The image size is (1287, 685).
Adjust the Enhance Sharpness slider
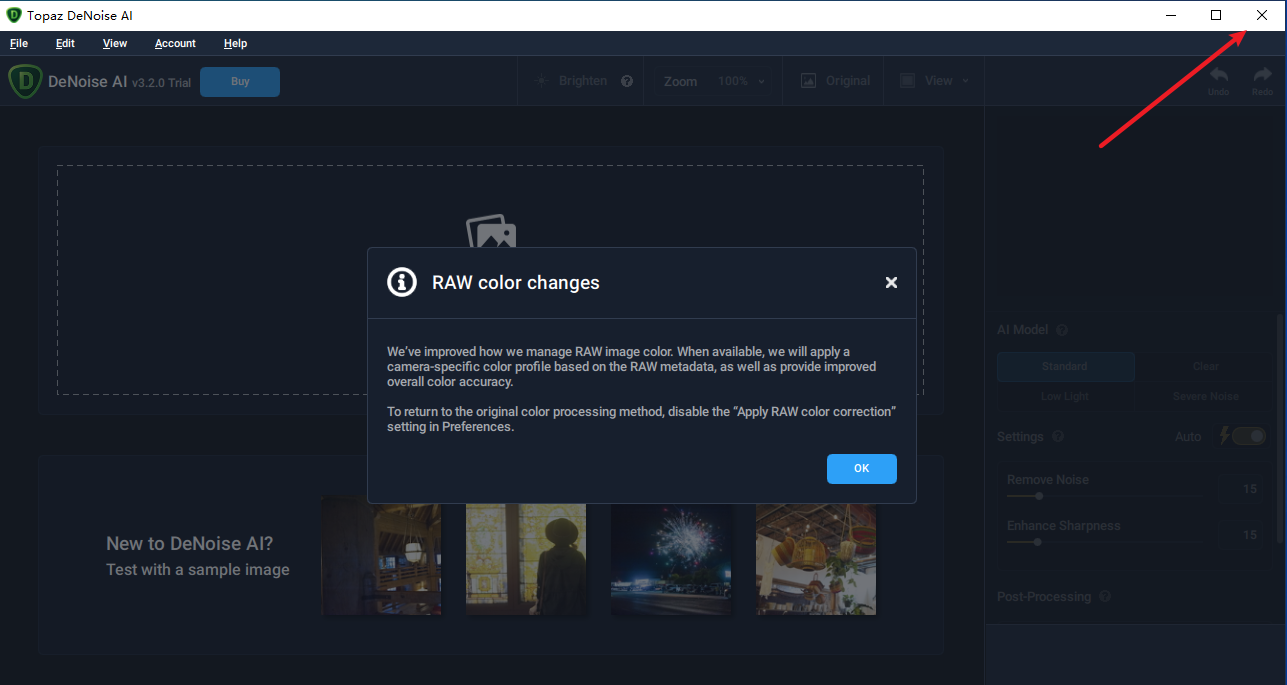[x=1037, y=542]
